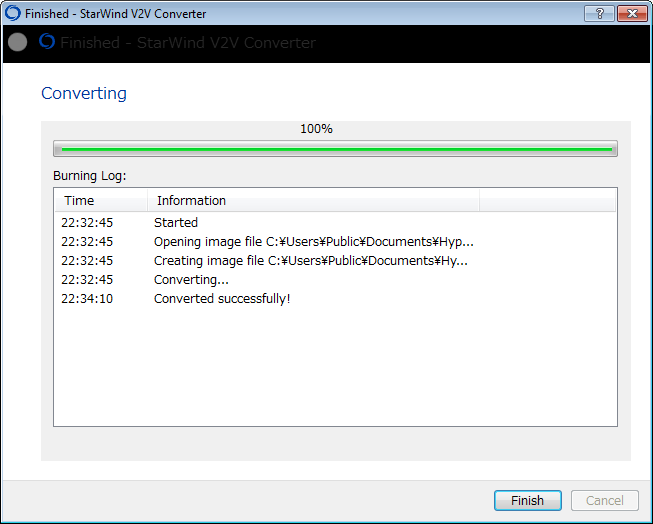The image size is (653, 524).
Task: Click the grey back circle button
Action: 17,43
